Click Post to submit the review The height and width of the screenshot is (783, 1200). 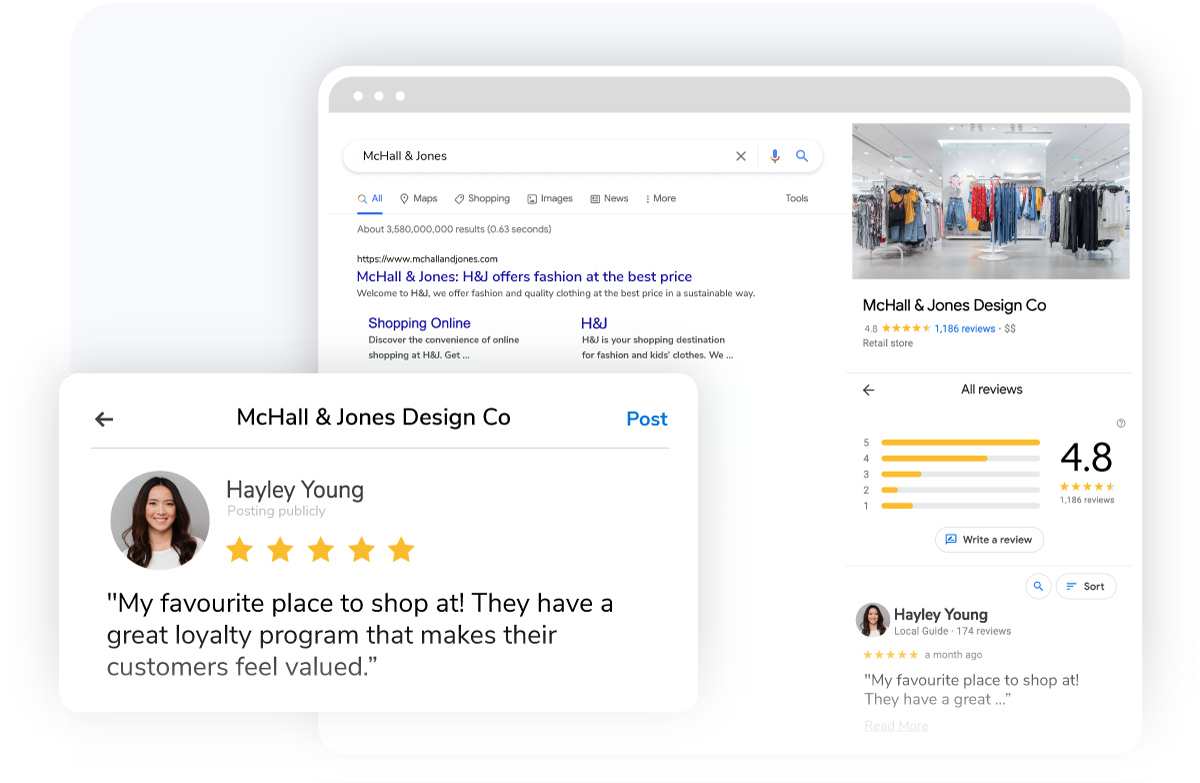647,419
